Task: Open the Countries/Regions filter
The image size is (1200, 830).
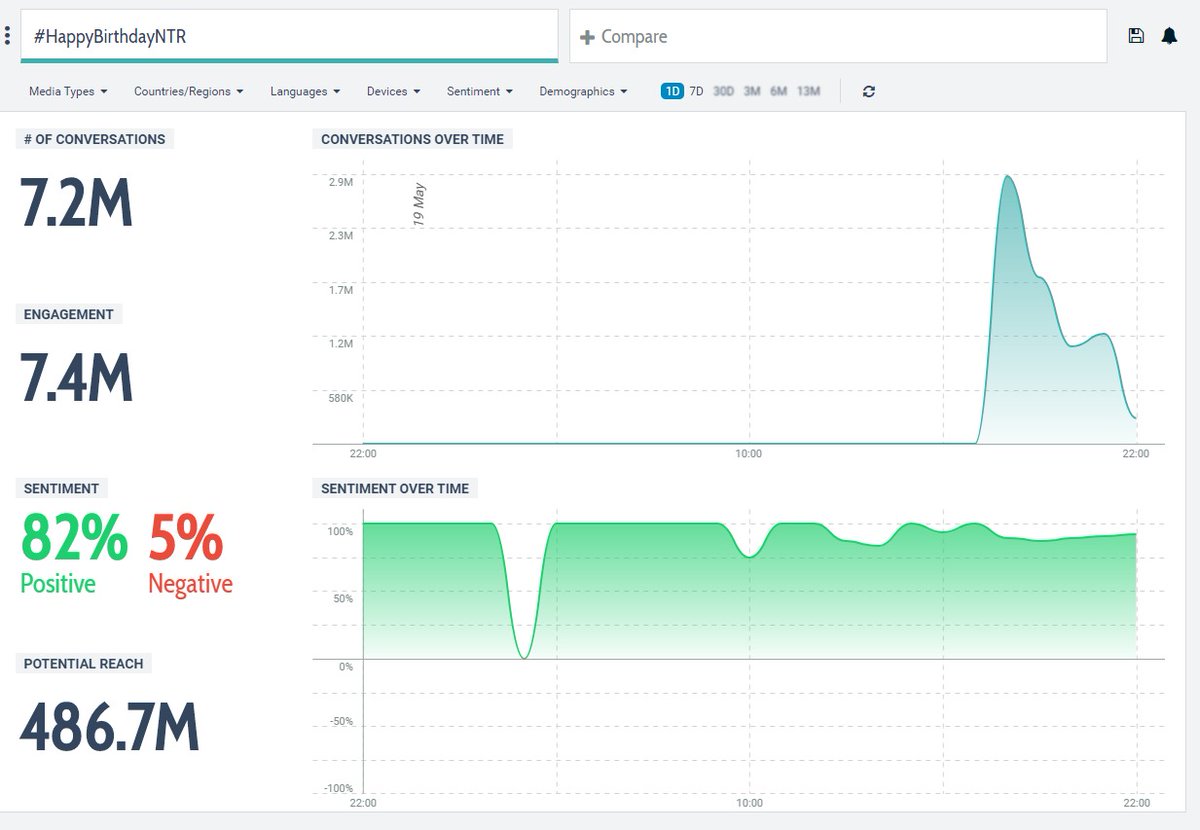Action: (x=189, y=91)
